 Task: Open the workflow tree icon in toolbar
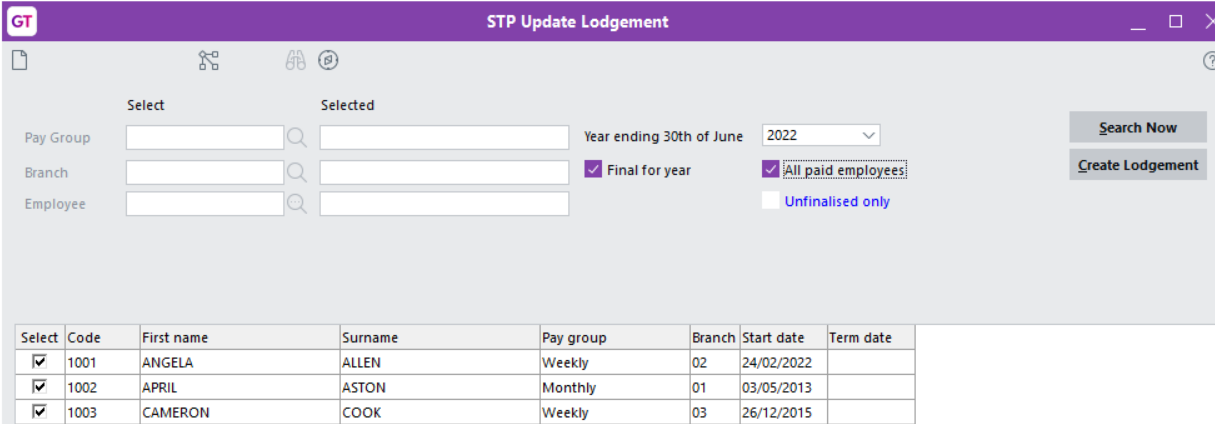[x=208, y=61]
